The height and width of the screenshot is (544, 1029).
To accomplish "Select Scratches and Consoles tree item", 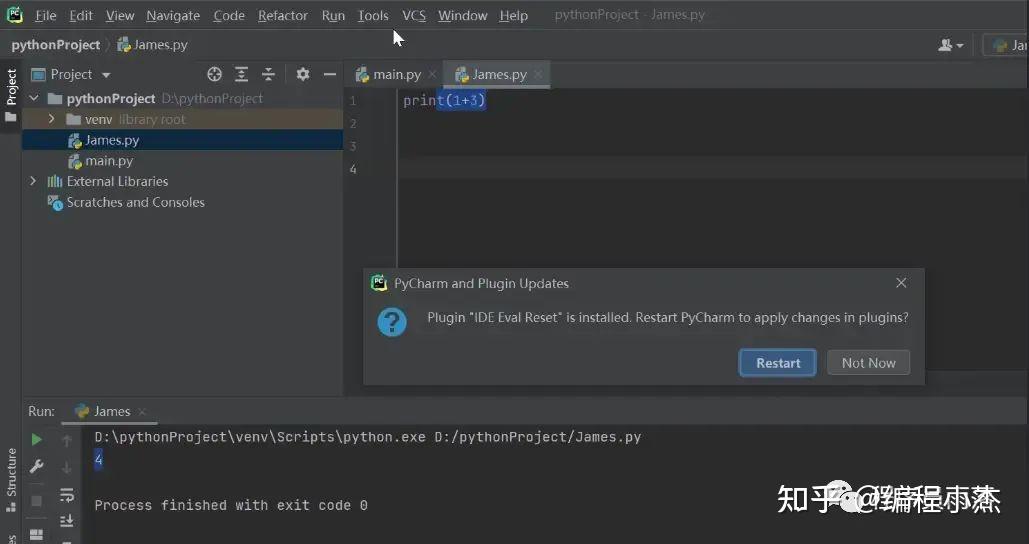I will [182, 203].
